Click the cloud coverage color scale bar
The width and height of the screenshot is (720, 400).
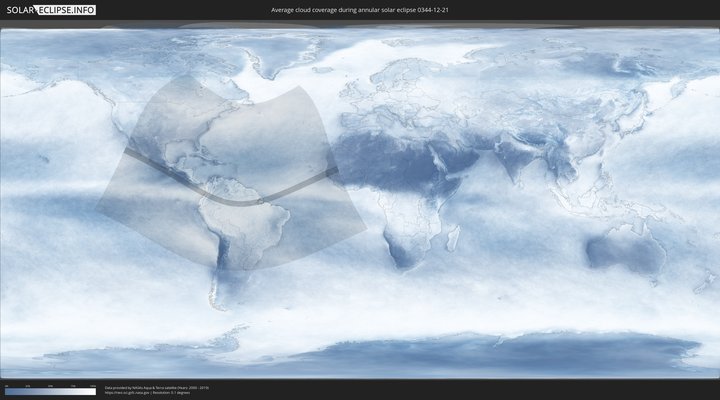(x=50, y=392)
